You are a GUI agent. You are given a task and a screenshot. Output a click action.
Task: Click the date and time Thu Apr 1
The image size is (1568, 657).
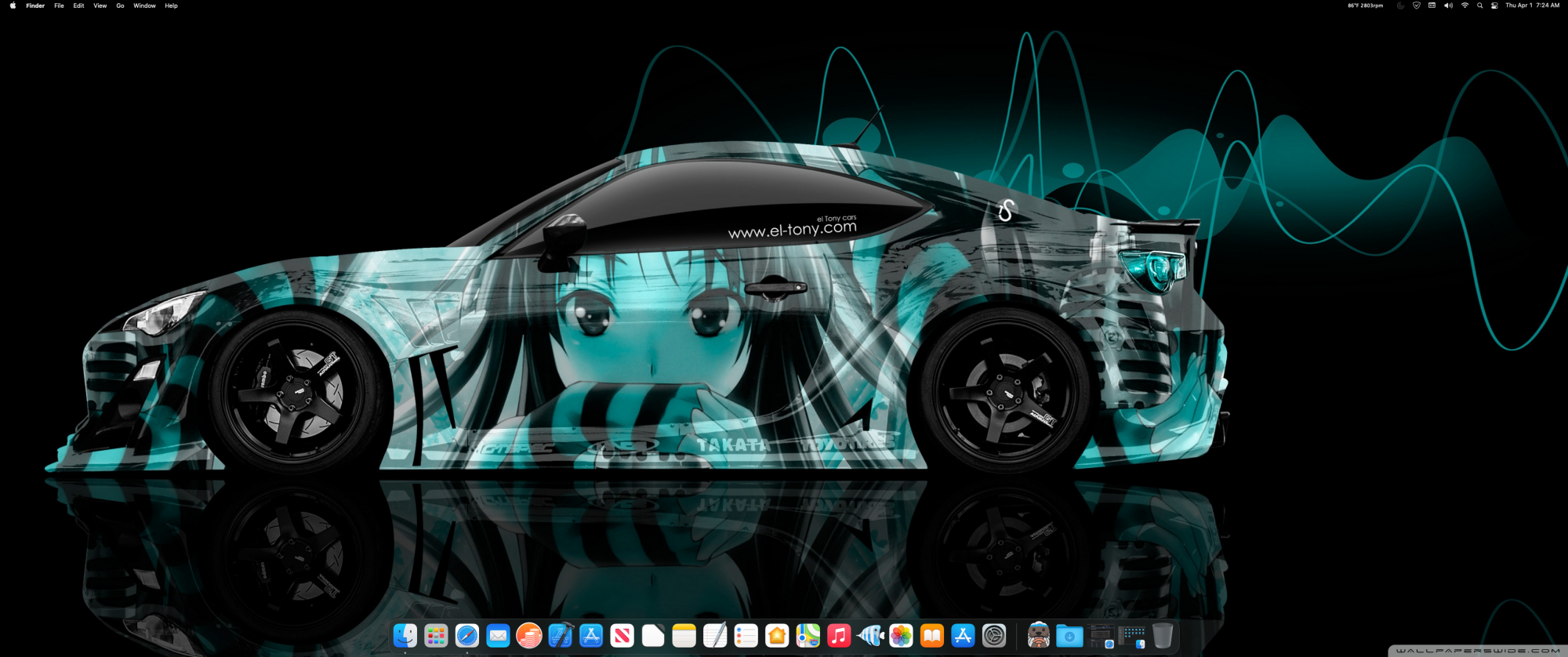point(1532,5)
